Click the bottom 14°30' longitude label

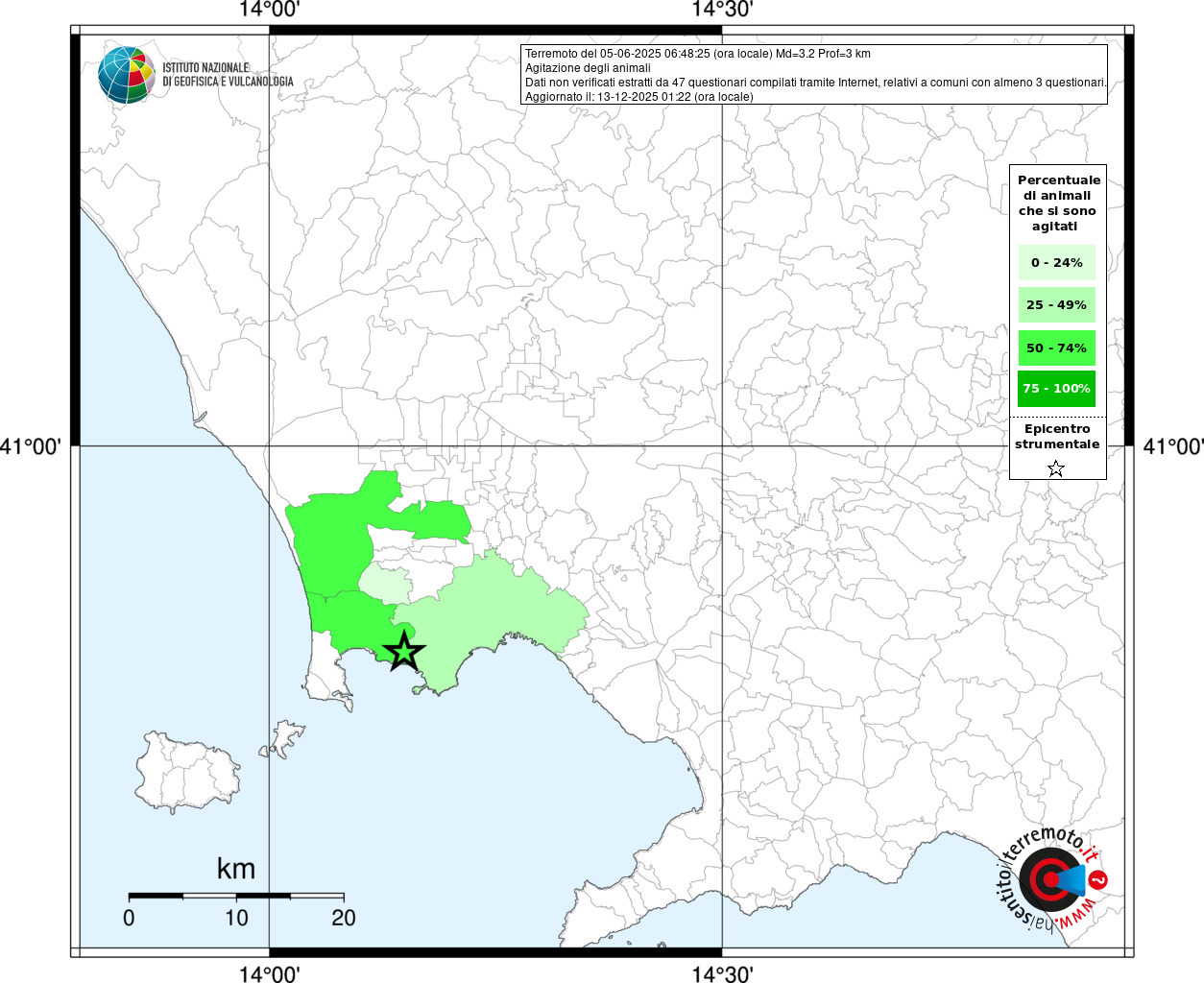tap(722, 973)
